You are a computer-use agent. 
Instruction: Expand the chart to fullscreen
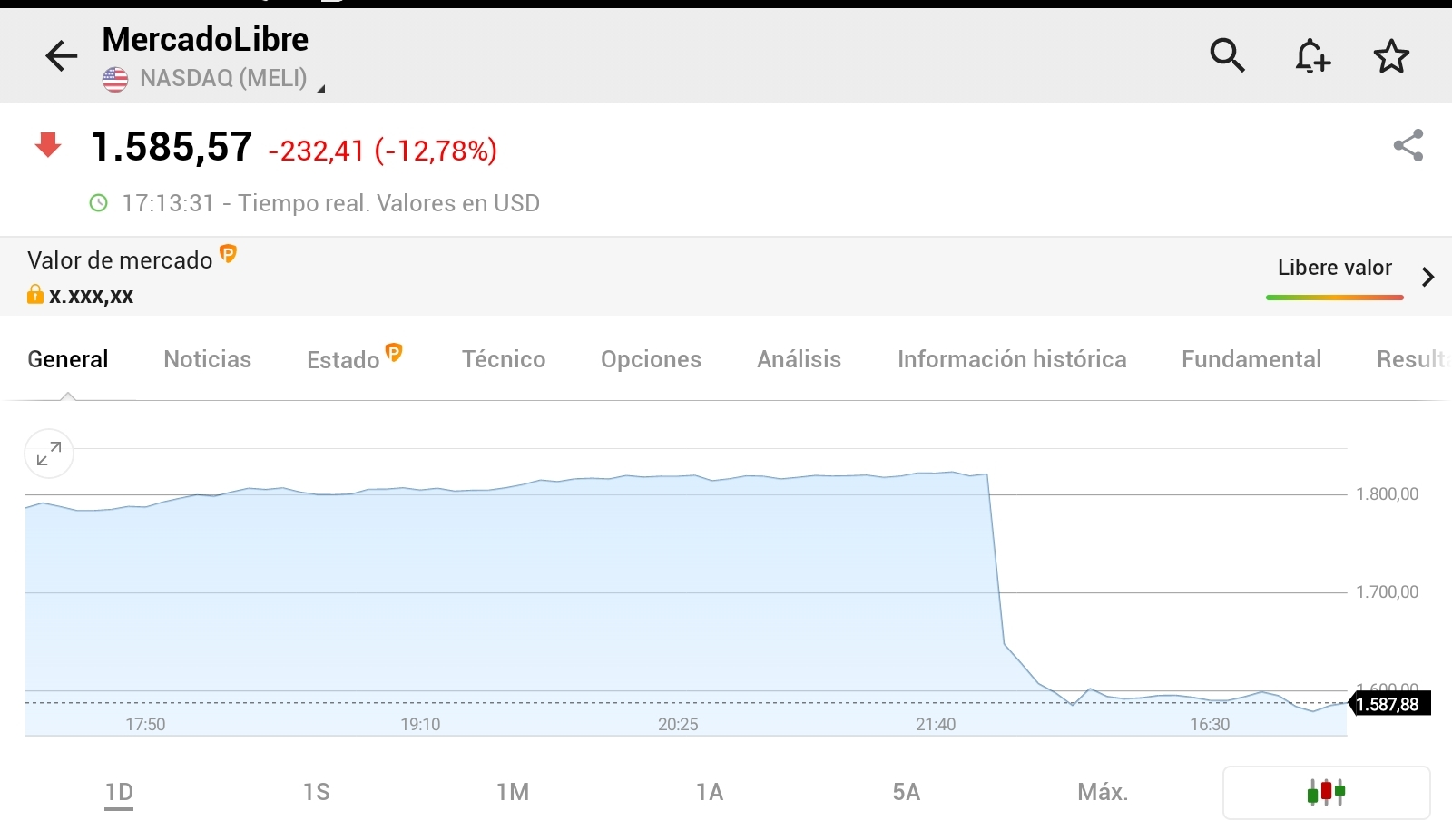pos(49,454)
